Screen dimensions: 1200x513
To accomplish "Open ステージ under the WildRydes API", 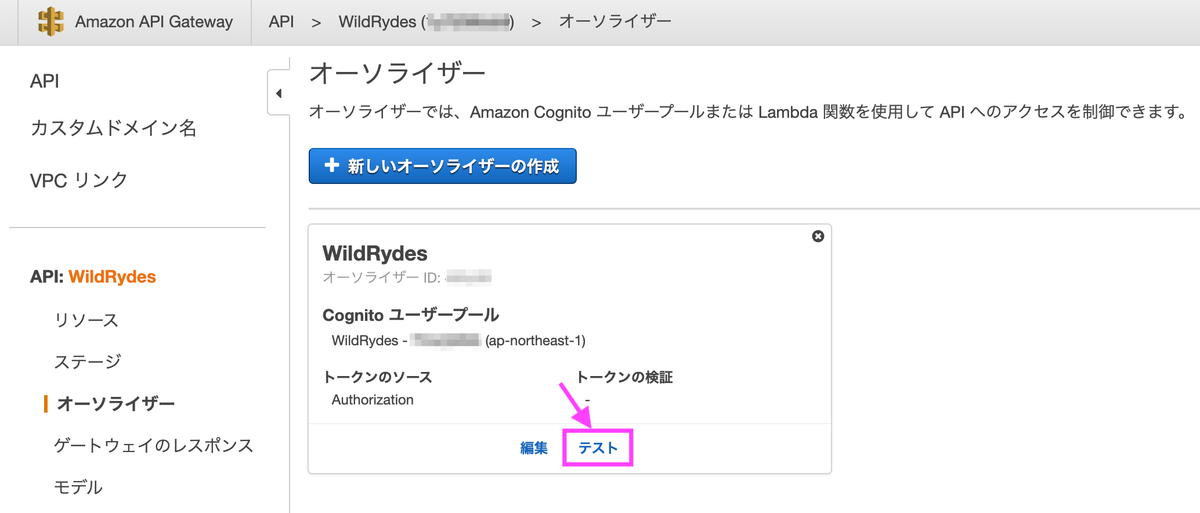I will pyautogui.click(x=88, y=361).
